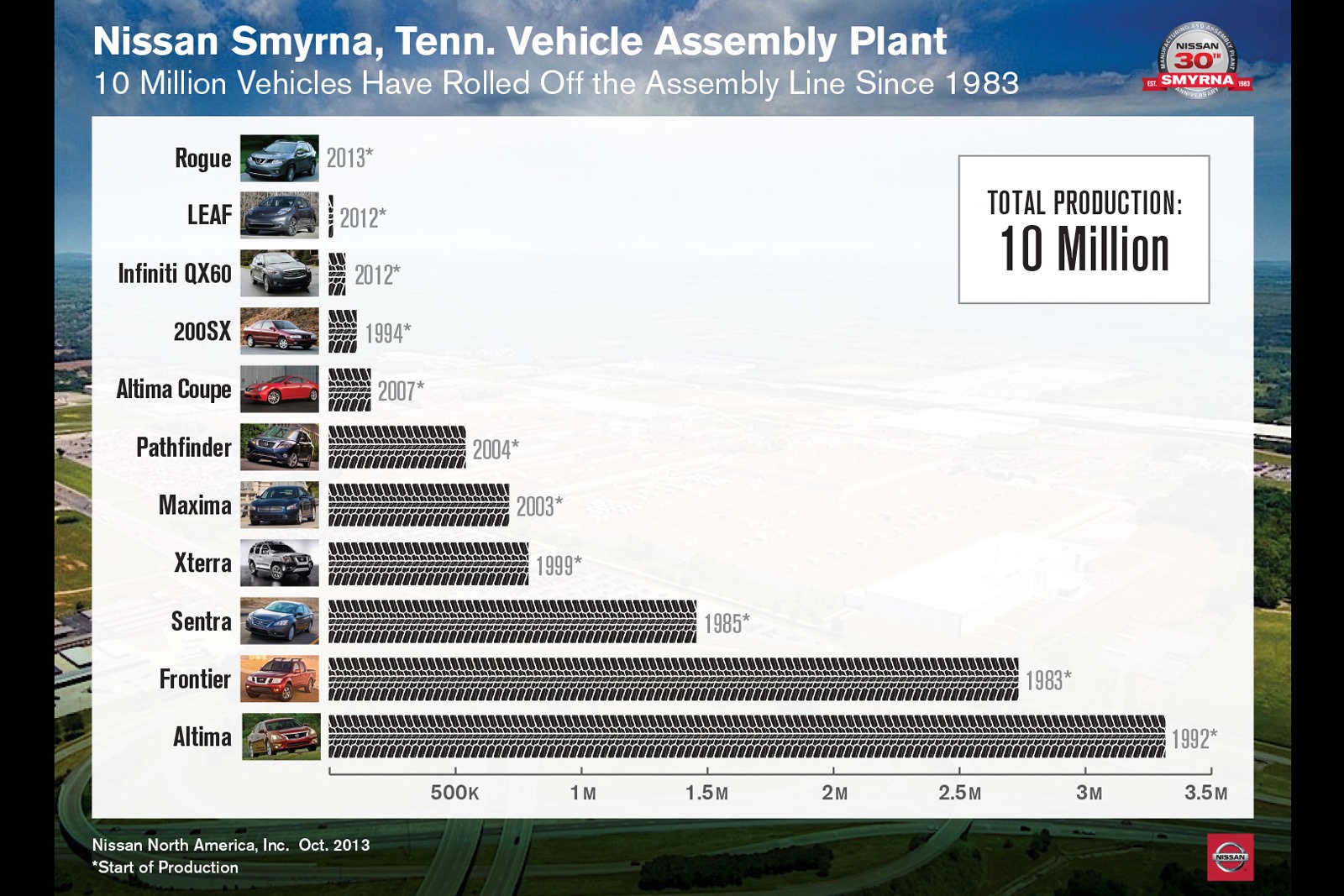The height and width of the screenshot is (896, 1344).
Task: Select the Infiniti QX60 vehicle thumbnail
Action: tap(280, 273)
